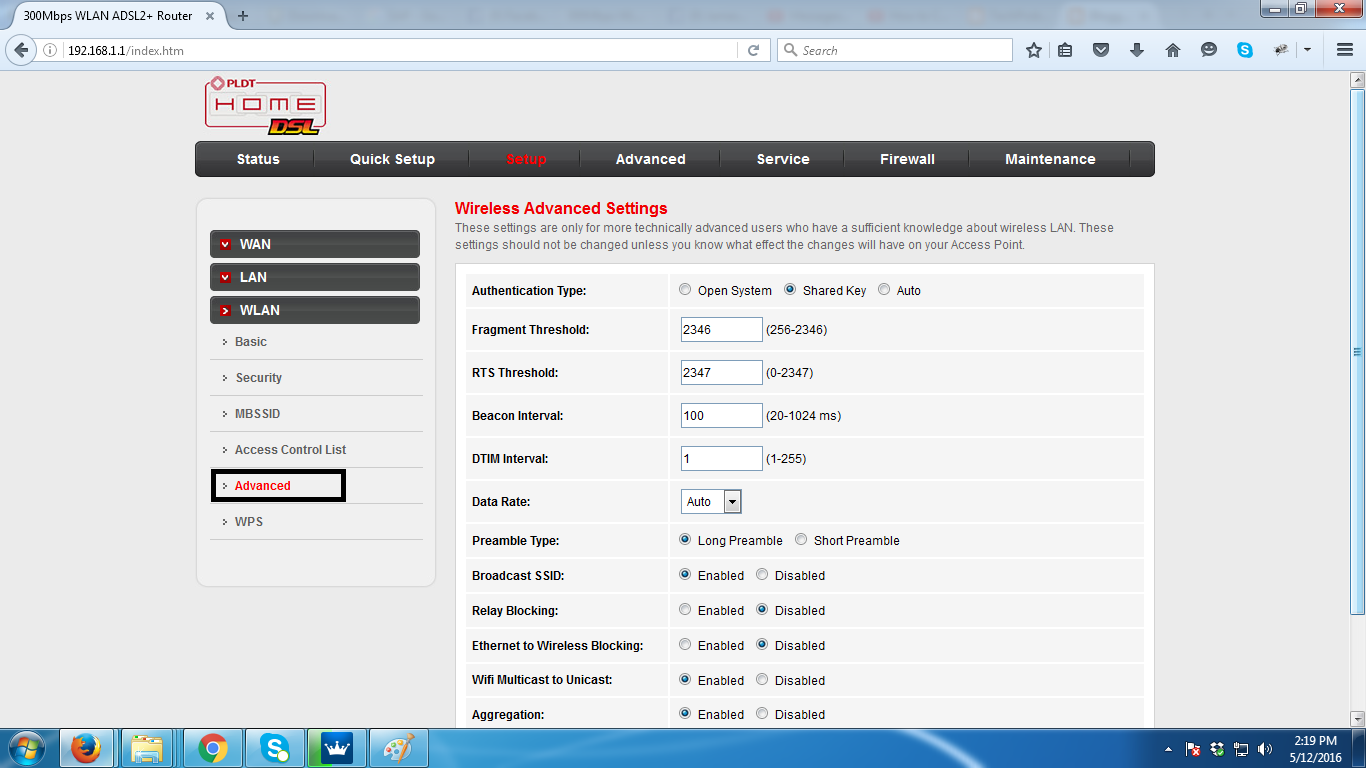Launch Google Chrome from the taskbar

pos(212,748)
